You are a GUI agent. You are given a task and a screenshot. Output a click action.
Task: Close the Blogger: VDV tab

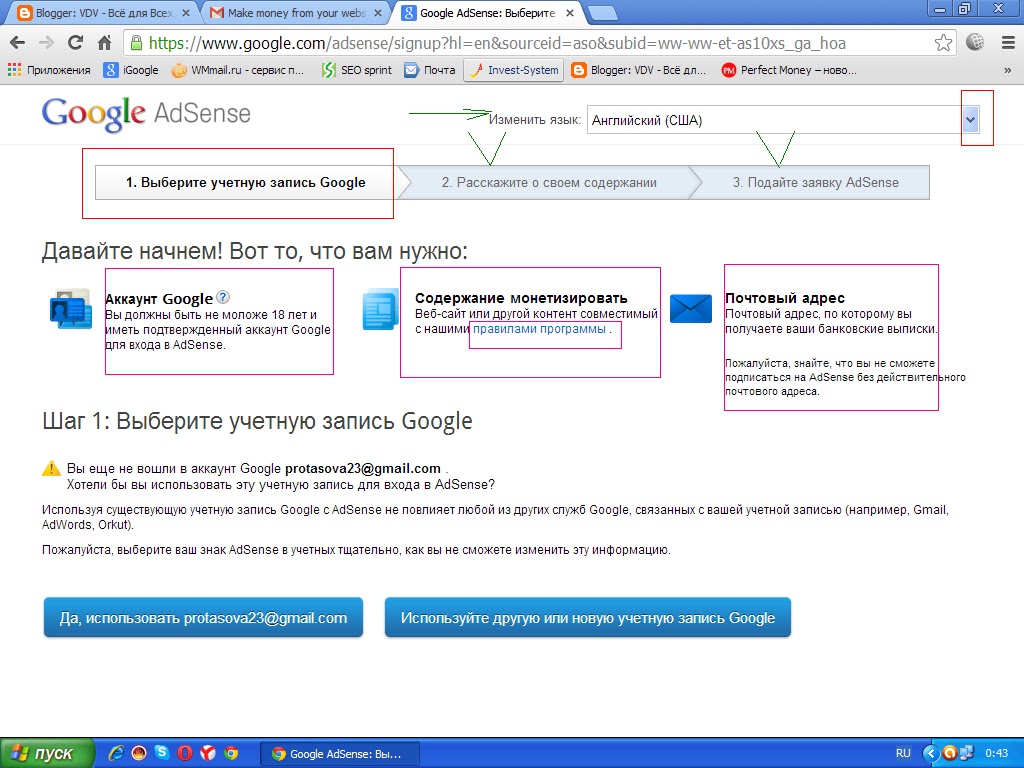tap(186, 12)
